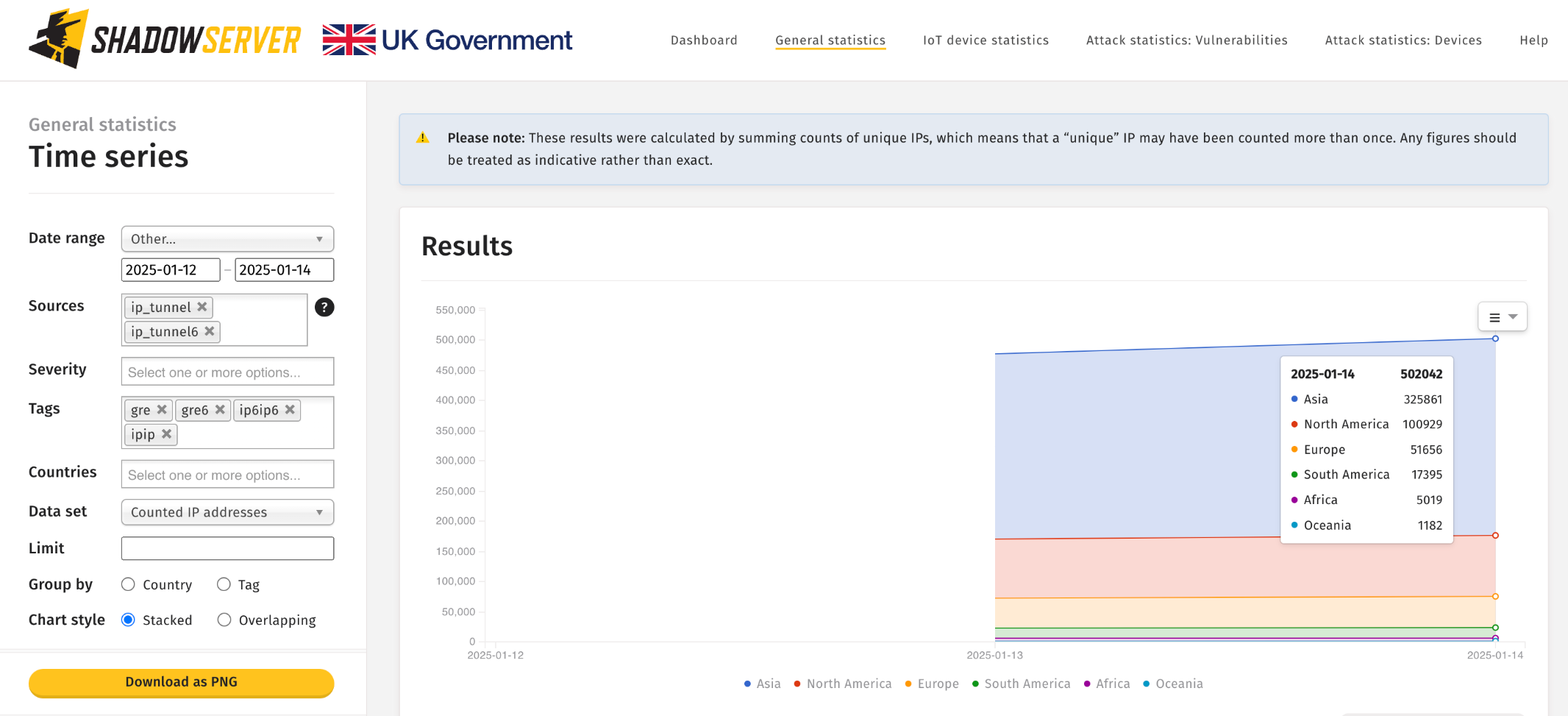The image size is (1568, 716).
Task: Open the chart export hamburger menu
Action: [x=1502, y=316]
